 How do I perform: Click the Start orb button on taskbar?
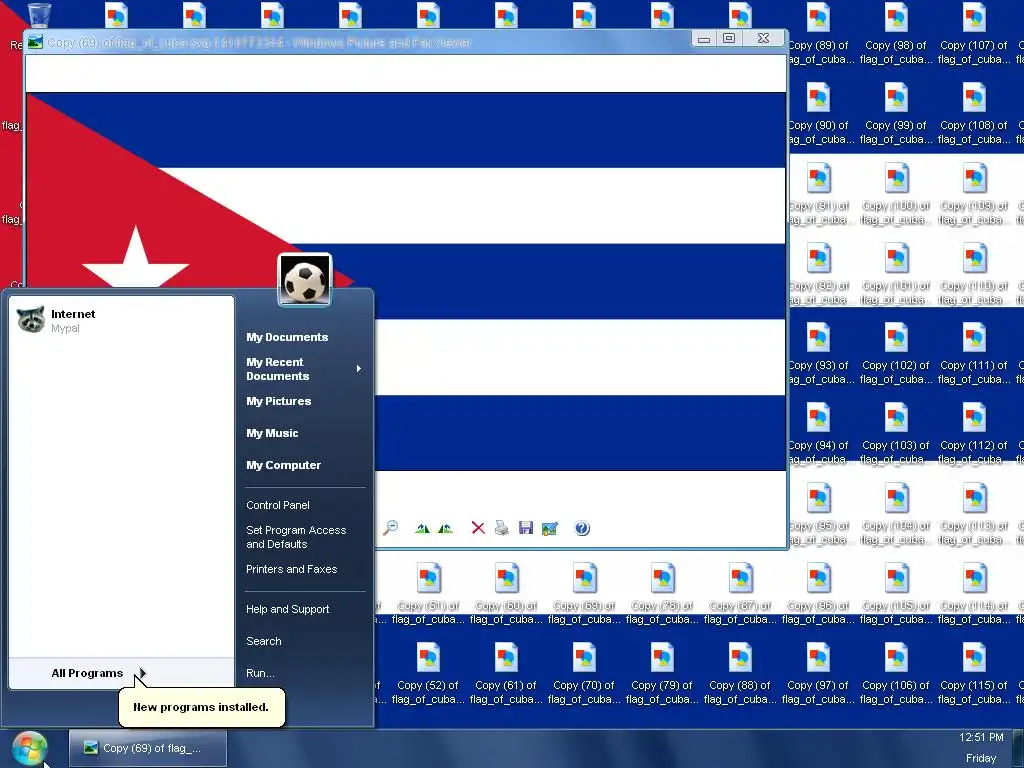[x=29, y=748]
